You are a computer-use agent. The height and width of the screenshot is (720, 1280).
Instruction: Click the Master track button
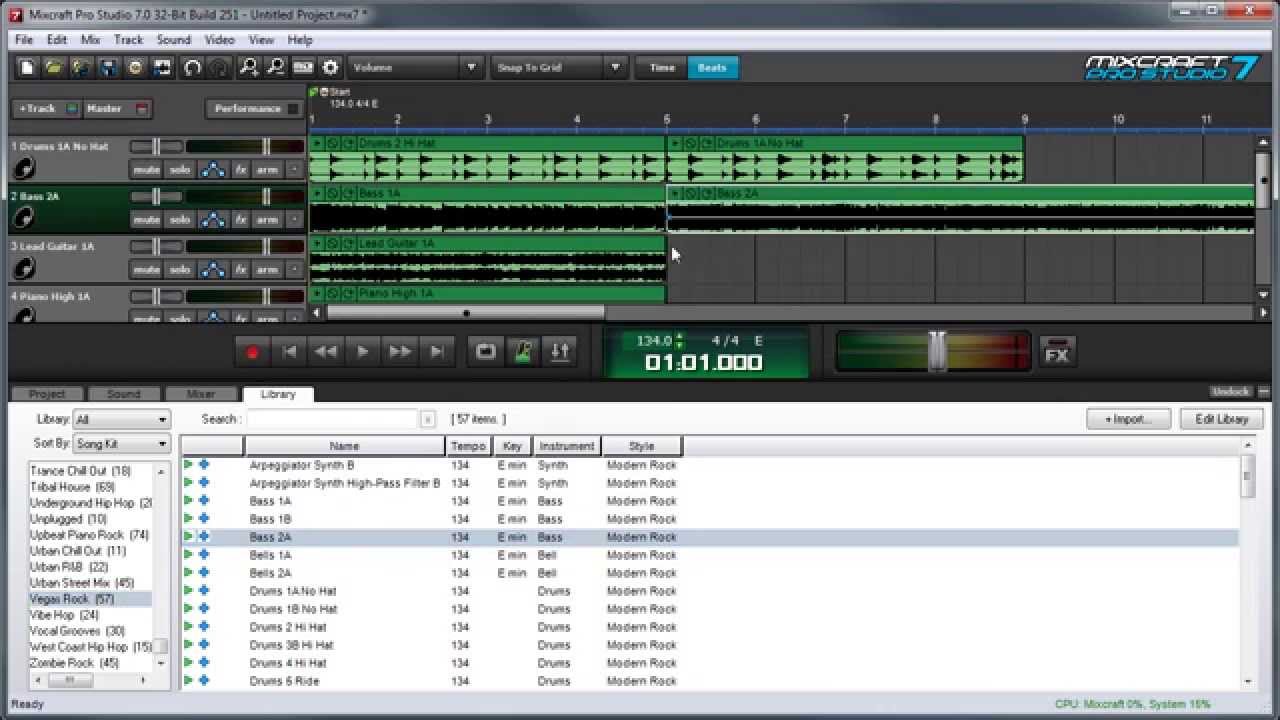117,108
